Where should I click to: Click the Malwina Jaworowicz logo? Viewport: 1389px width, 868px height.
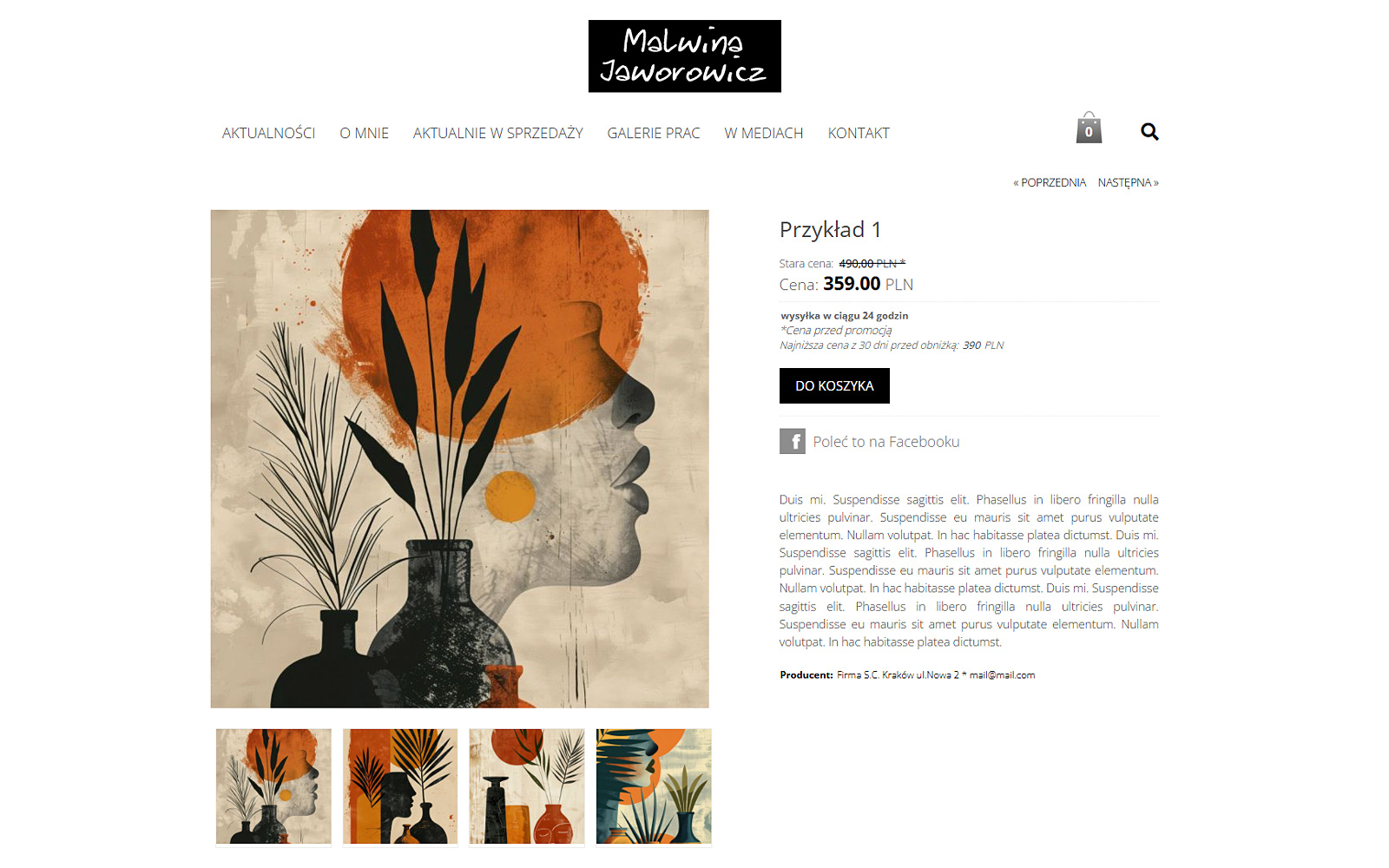[684, 56]
